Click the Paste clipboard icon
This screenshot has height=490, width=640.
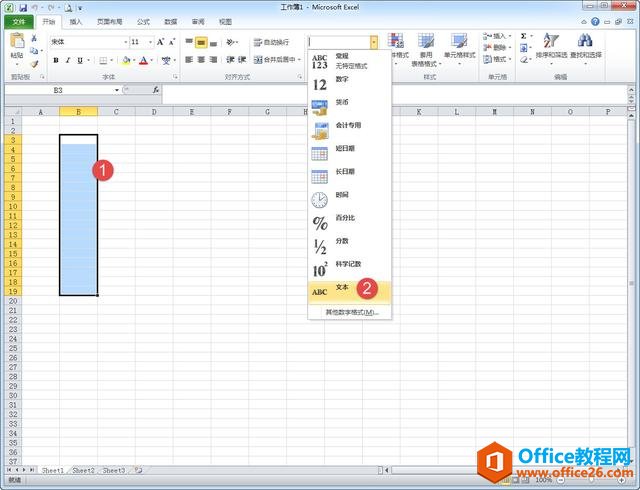[x=17, y=44]
